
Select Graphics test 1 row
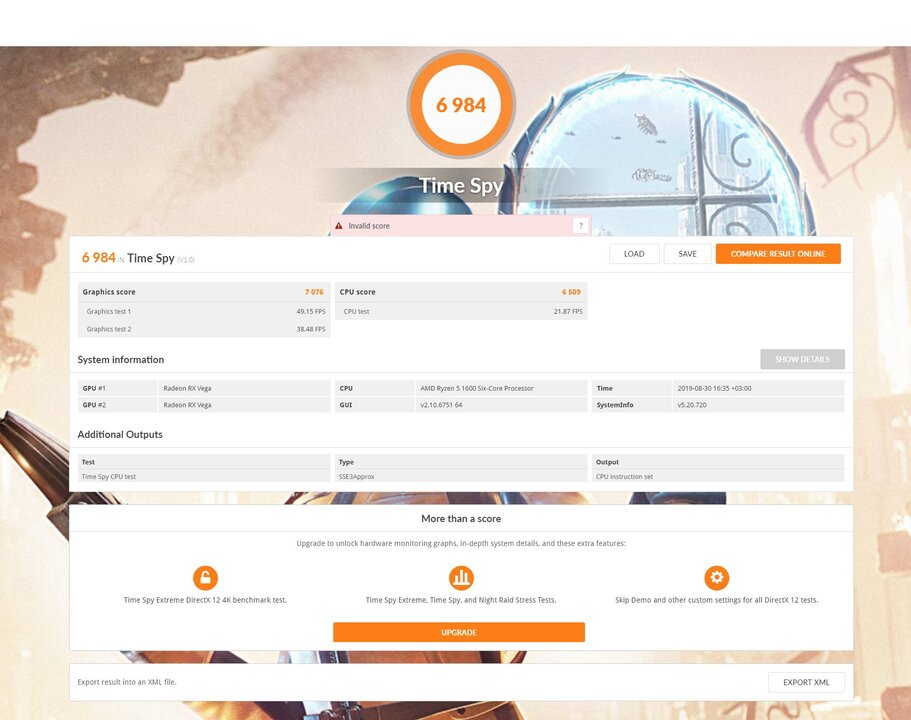tap(204, 311)
